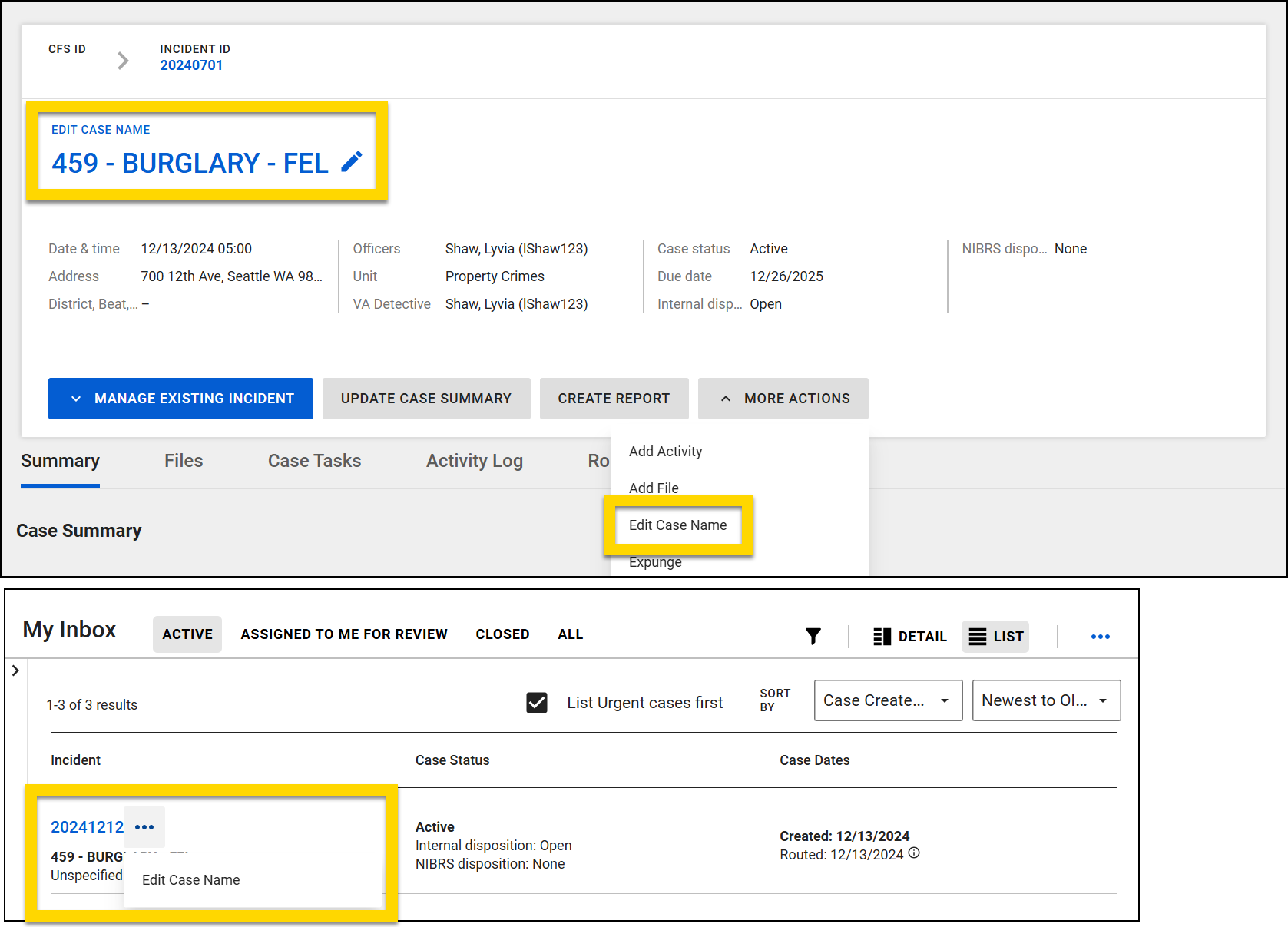Show Closed cases in My Inbox
Screen dimensions: 1288x927
502,634
